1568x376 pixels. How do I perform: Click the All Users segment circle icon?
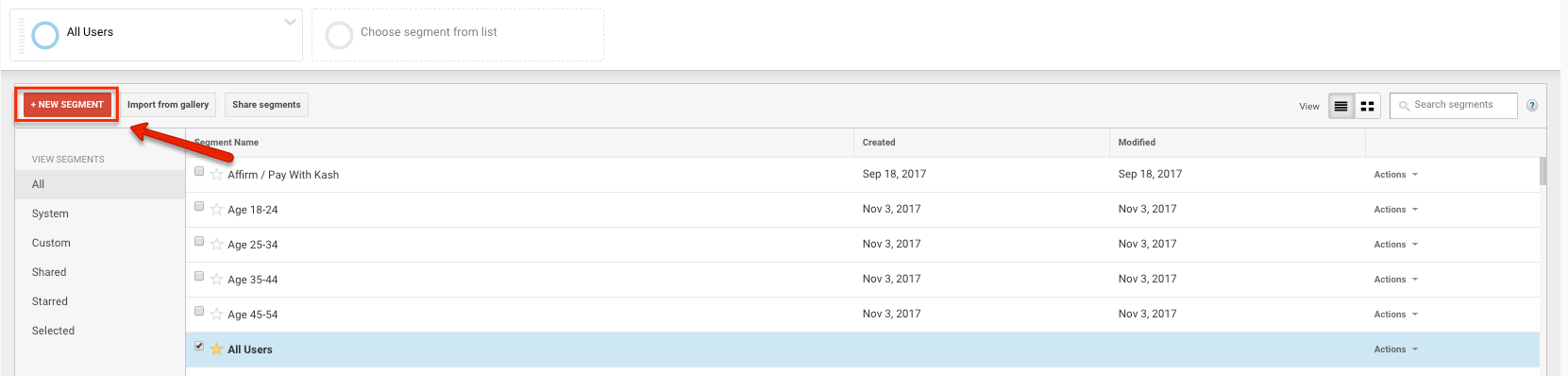(45, 35)
